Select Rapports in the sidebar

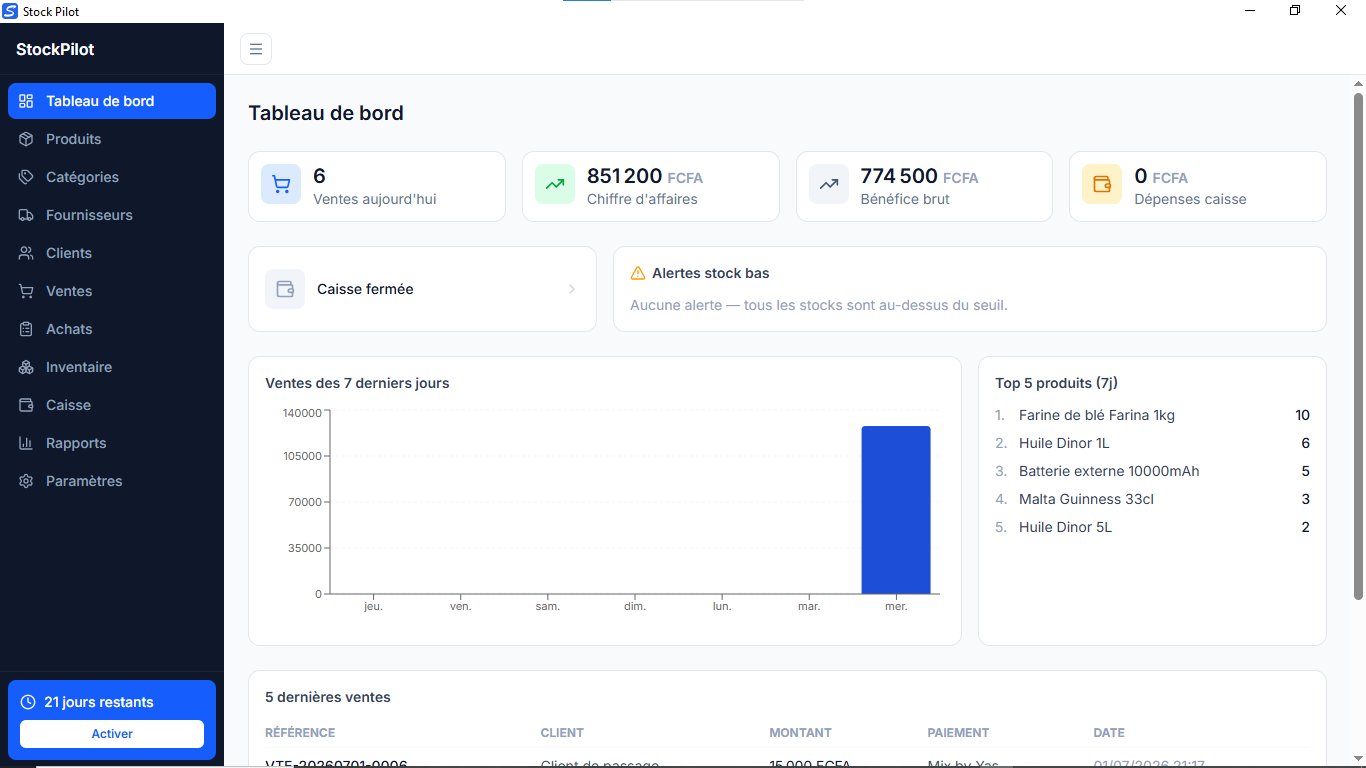(112, 443)
